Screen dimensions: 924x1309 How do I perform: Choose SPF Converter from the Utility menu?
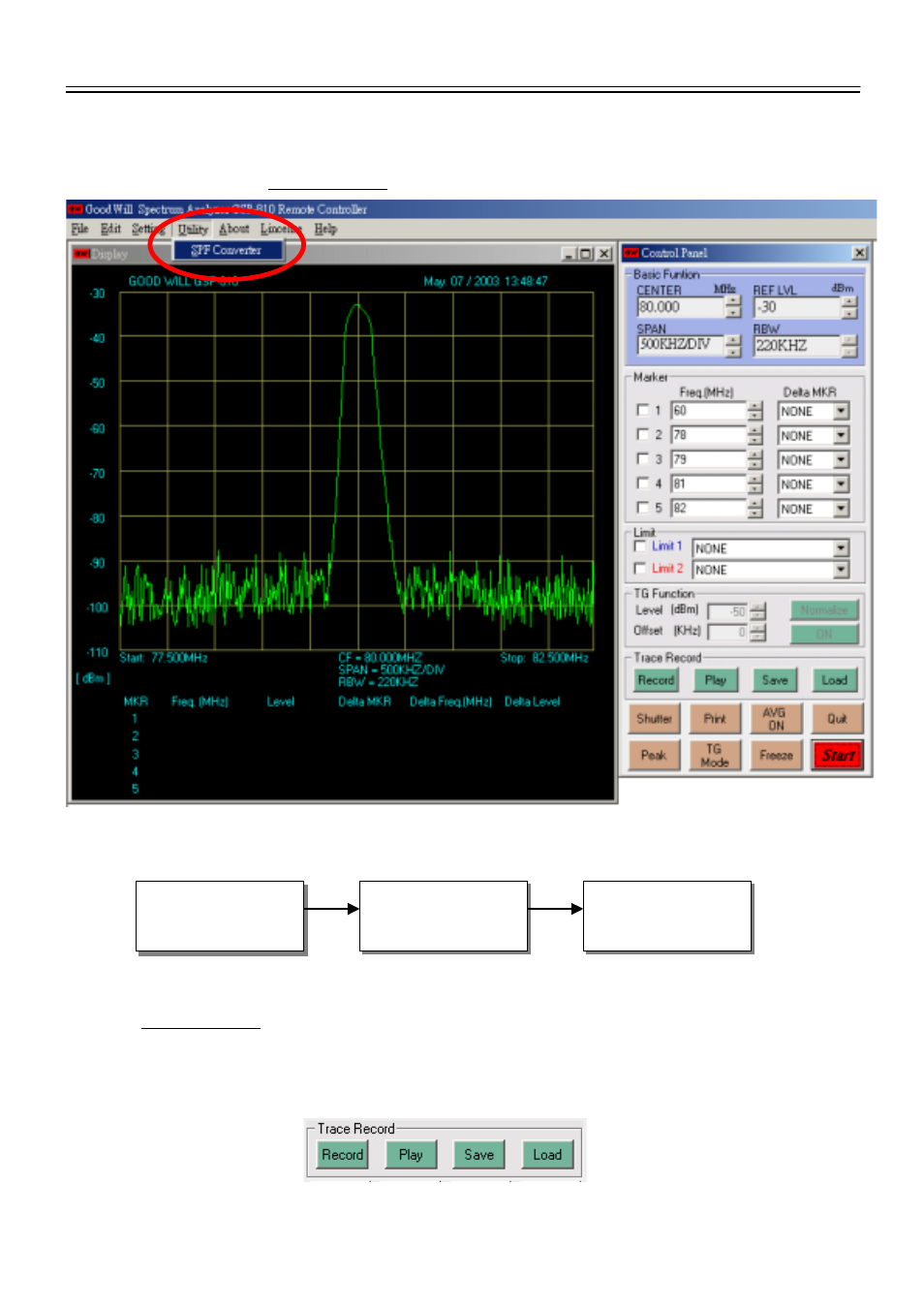coord(227,250)
